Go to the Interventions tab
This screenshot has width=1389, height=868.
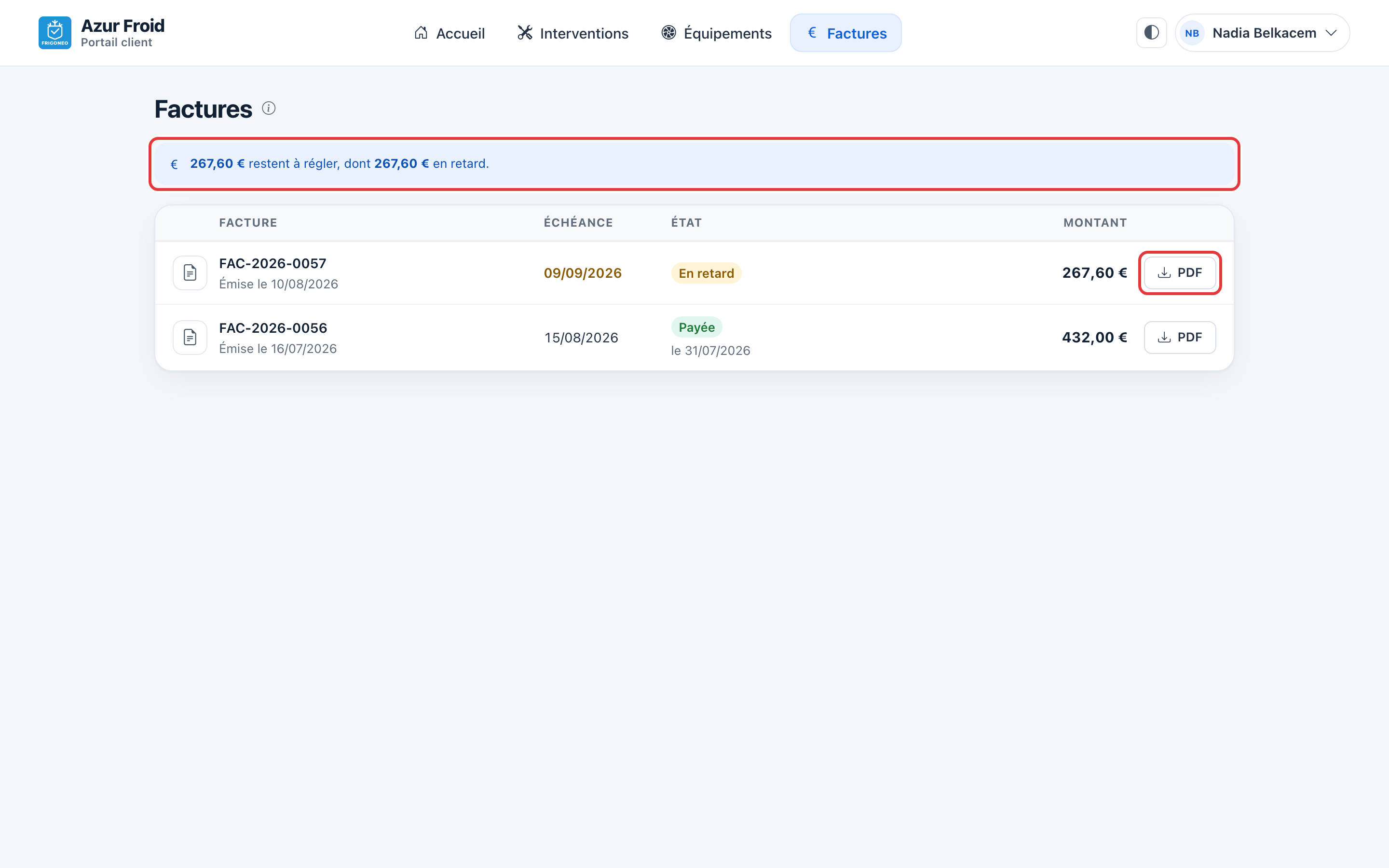click(573, 33)
